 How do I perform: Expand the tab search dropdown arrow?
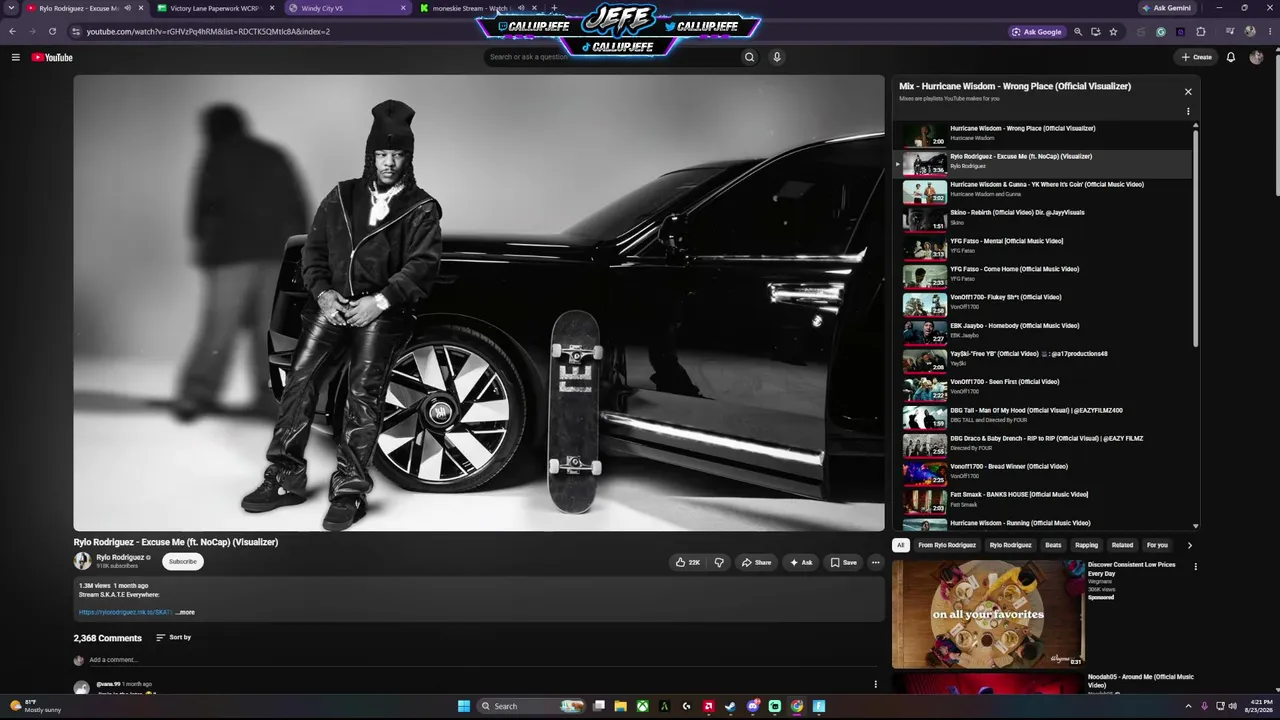coord(12,8)
